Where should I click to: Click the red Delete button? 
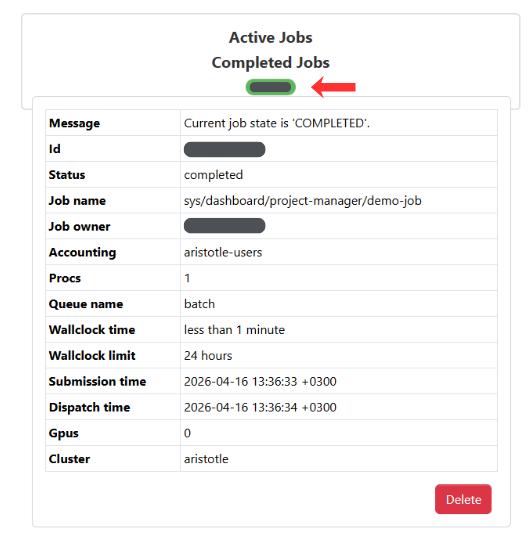coord(463,499)
